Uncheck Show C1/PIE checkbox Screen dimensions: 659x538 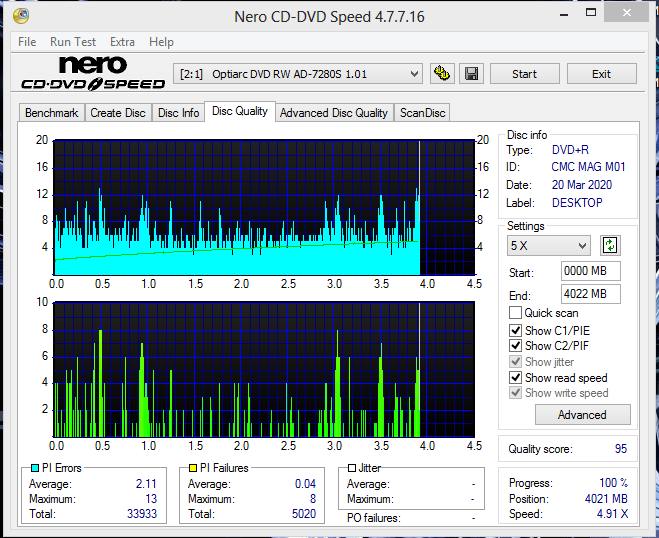coord(515,330)
